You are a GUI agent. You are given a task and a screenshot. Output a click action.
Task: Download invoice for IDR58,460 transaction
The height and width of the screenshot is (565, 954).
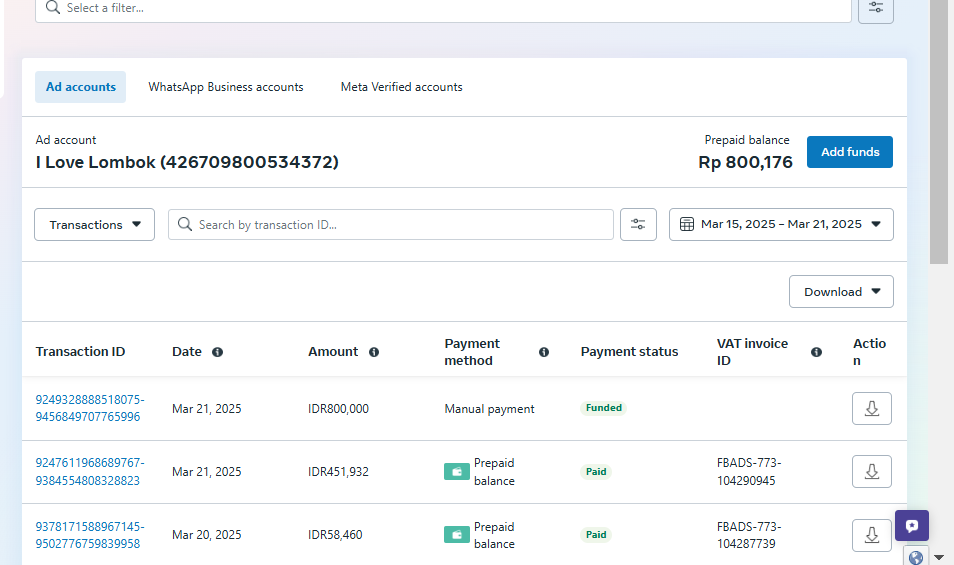[x=871, y=535]
